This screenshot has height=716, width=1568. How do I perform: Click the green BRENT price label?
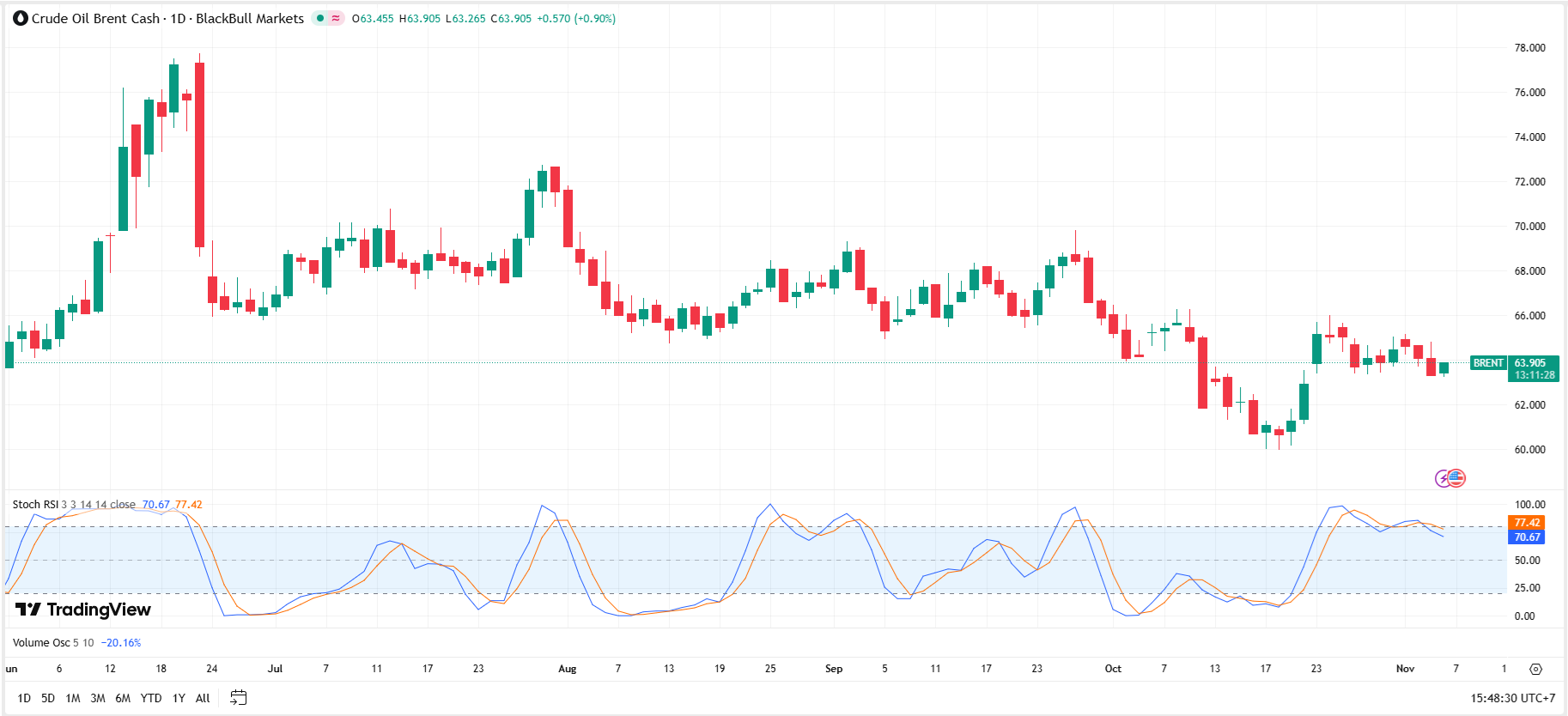click(1488, 363)
